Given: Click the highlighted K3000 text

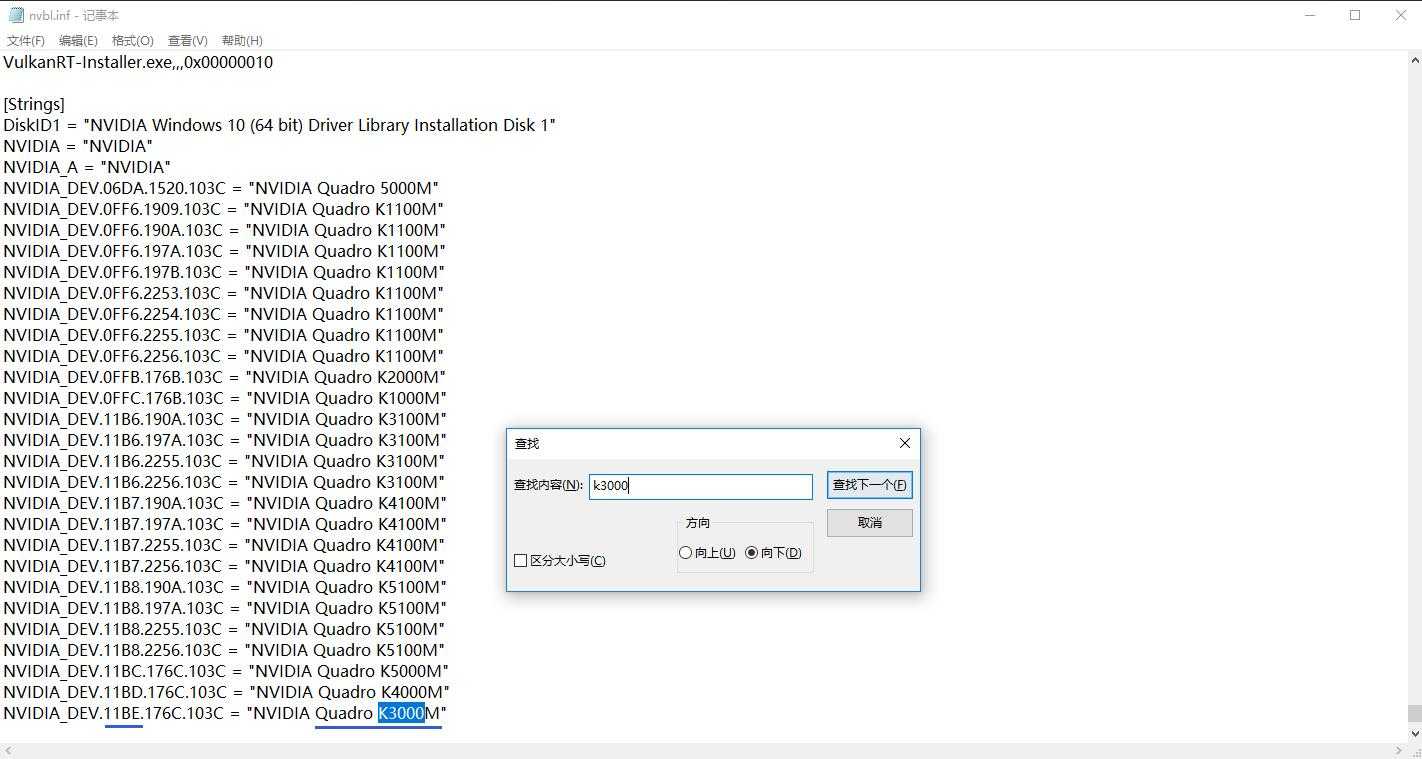Looking at the screenshot, I should pyautogui.click(x=401, y=713).
